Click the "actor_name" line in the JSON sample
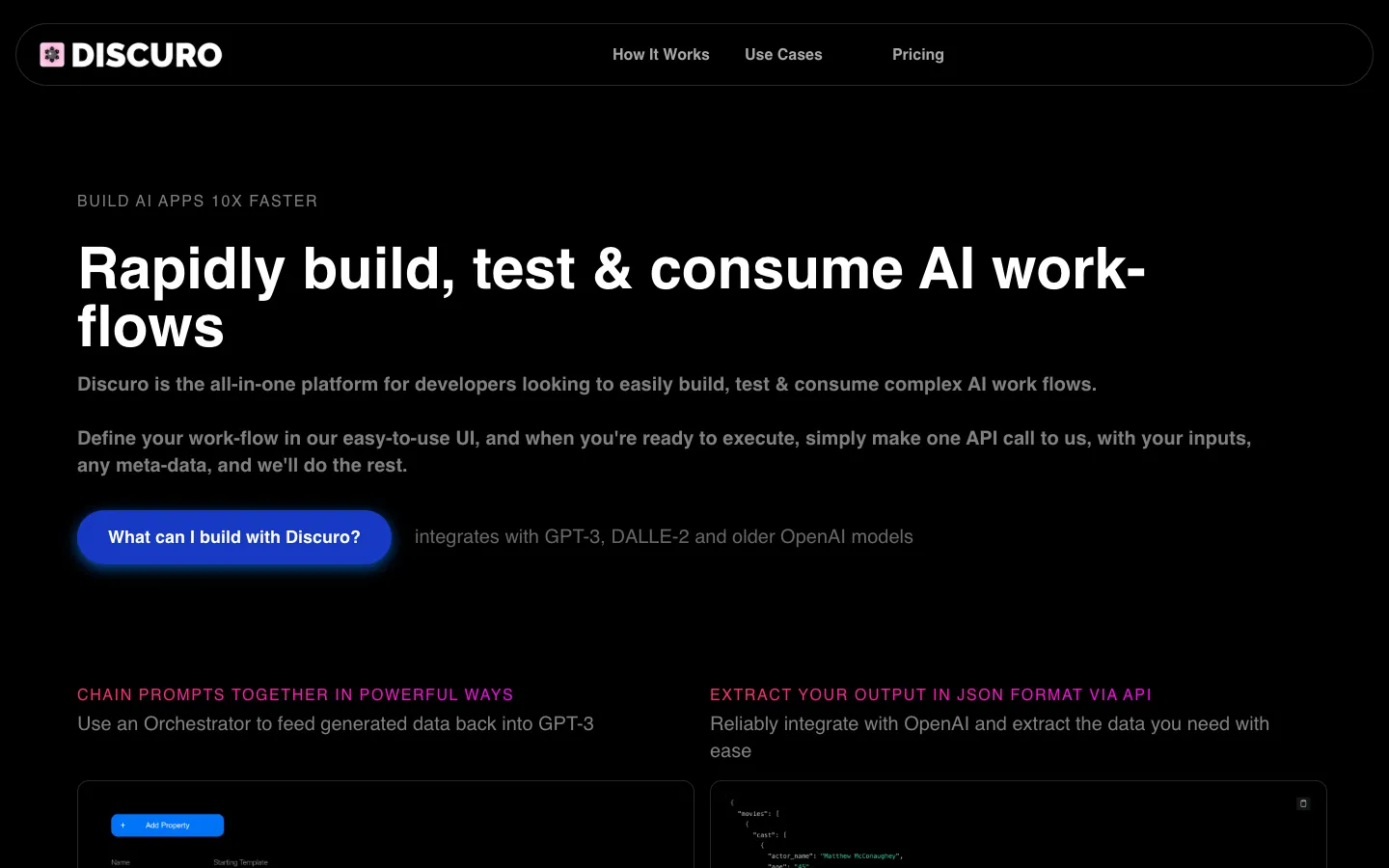Screen dimensions: 1389x868 (834, 855)
